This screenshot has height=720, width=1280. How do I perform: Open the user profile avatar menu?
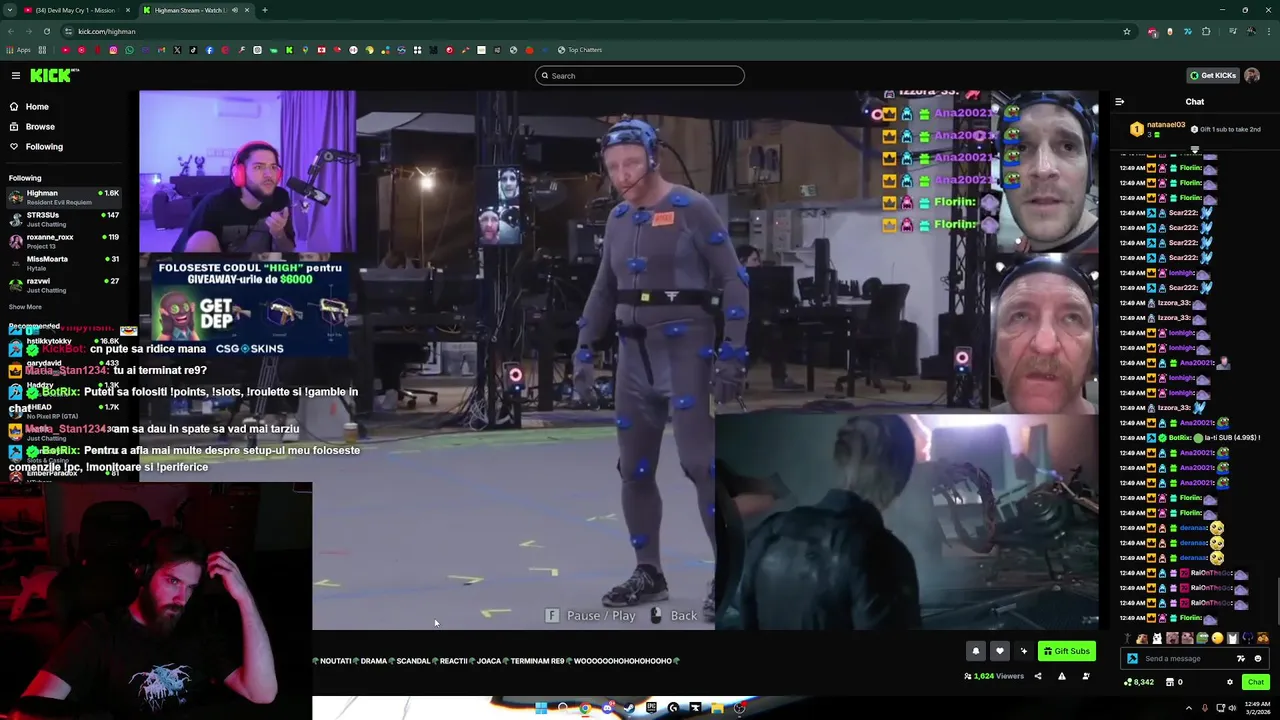1252,75
